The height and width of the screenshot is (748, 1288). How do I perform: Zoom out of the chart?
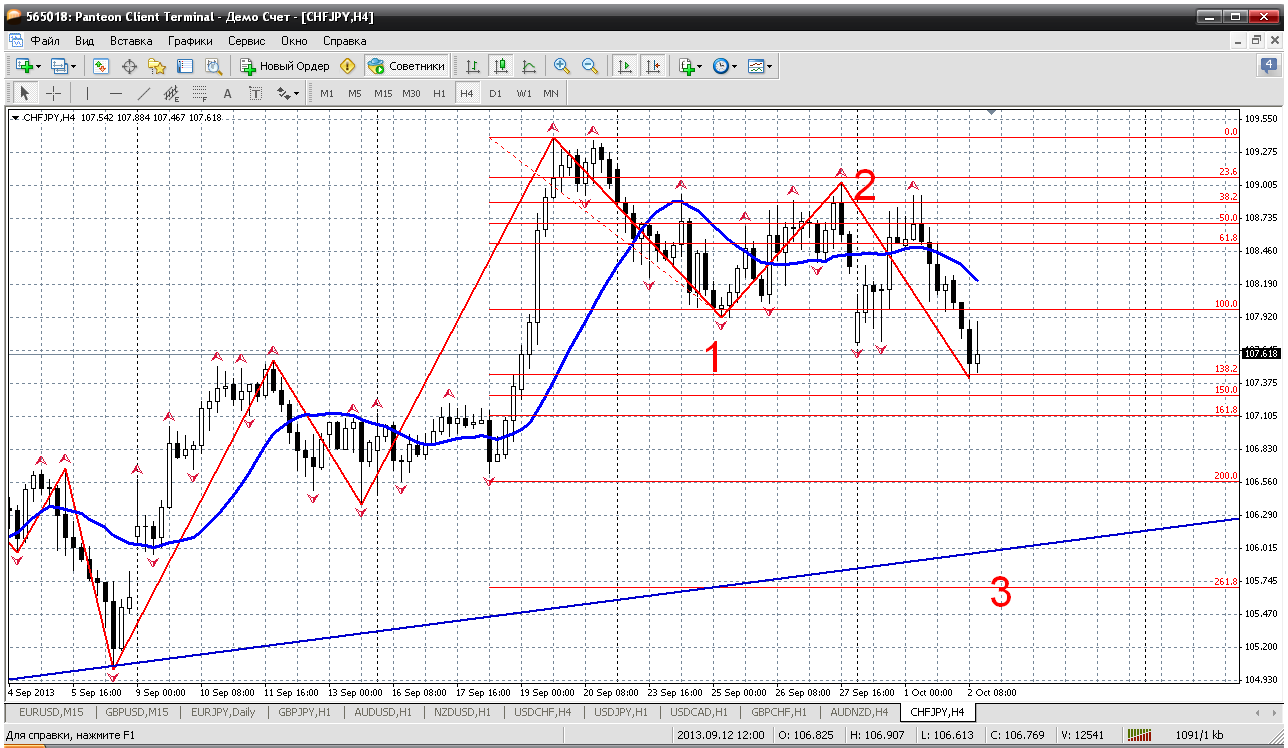coord(590,66)
